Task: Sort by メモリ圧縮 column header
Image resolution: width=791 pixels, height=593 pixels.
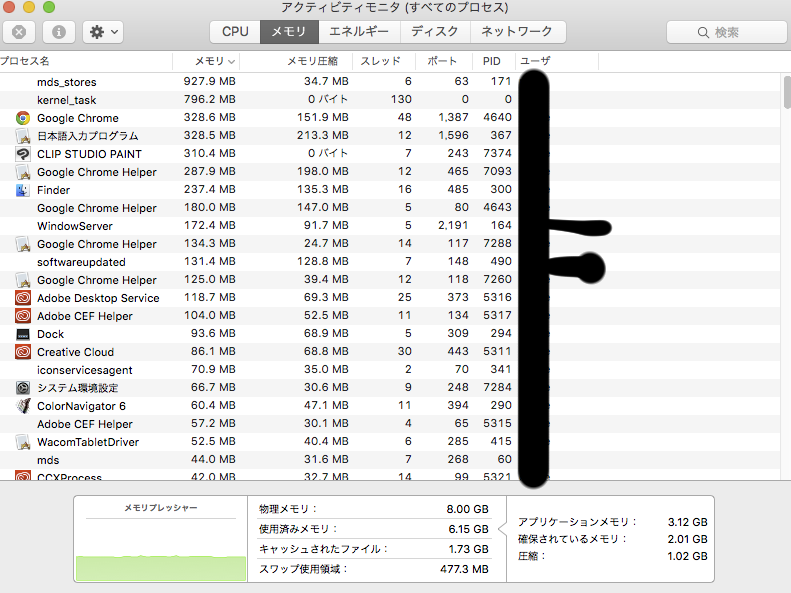Action: coord(296,61)
